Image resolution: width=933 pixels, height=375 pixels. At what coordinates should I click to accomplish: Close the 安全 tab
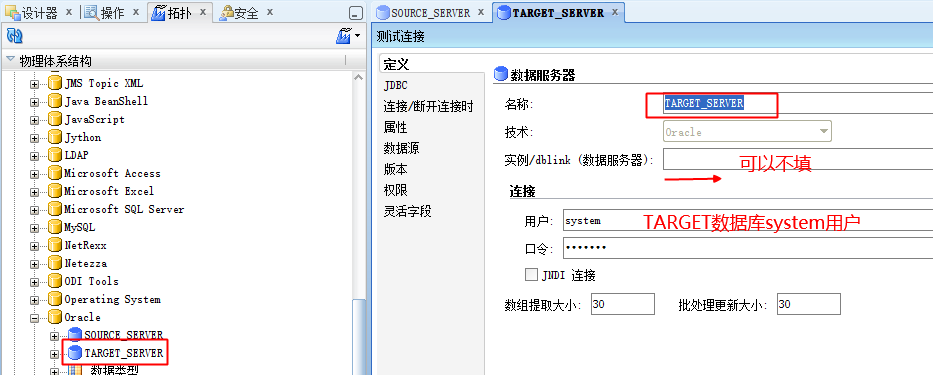(270, 12)
